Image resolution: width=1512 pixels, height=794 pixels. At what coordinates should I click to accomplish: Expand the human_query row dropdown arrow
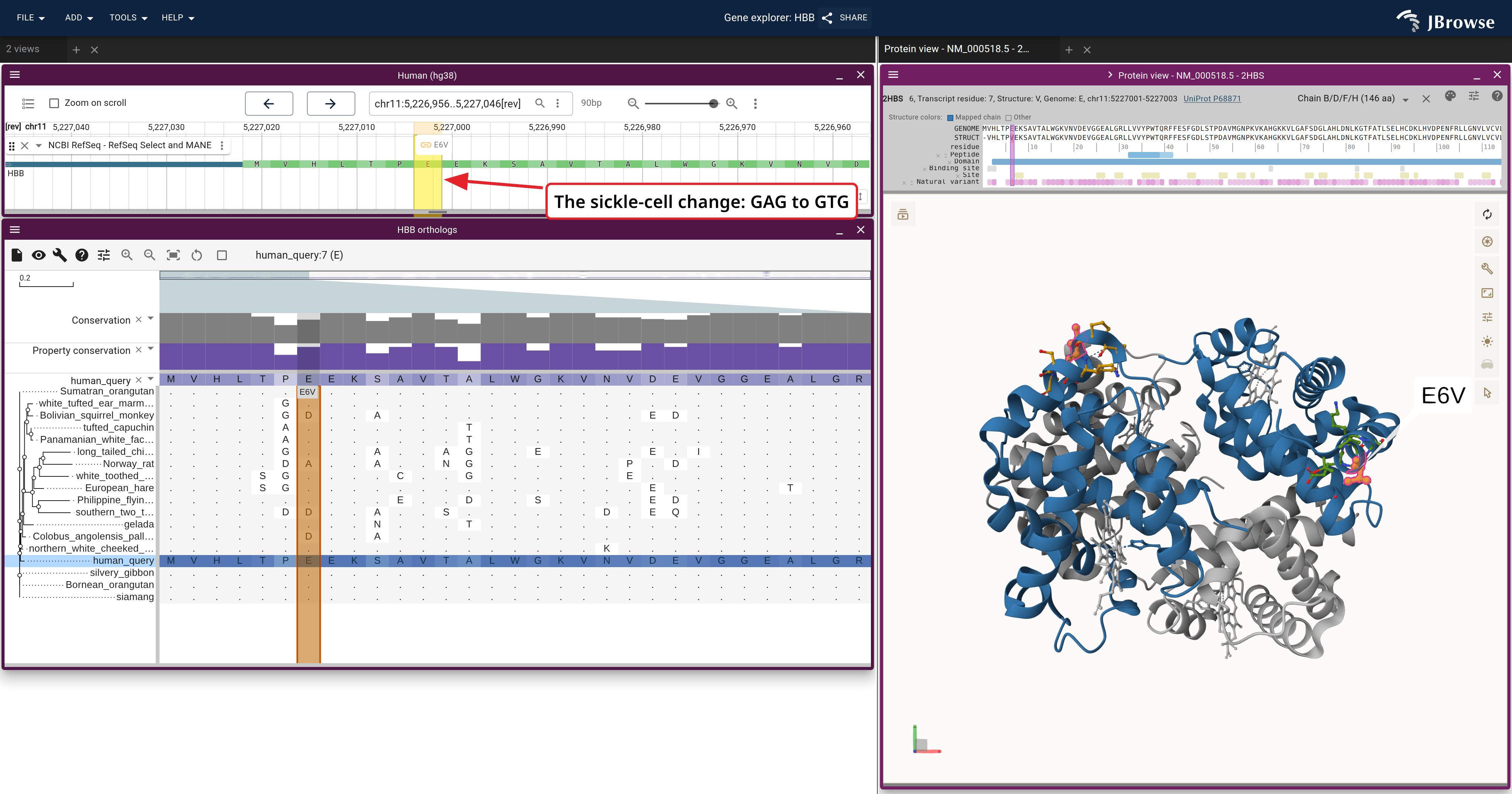(151, 379)
